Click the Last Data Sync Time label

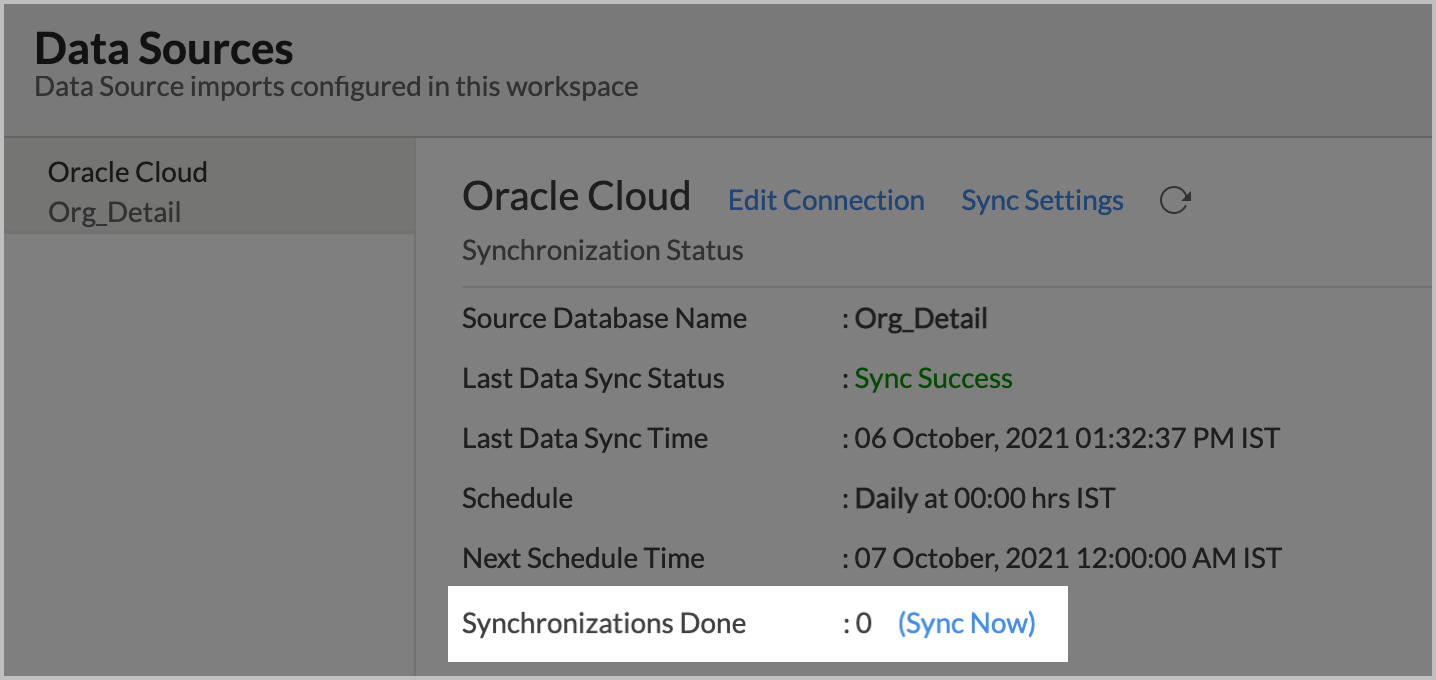[x=585, y=438]
